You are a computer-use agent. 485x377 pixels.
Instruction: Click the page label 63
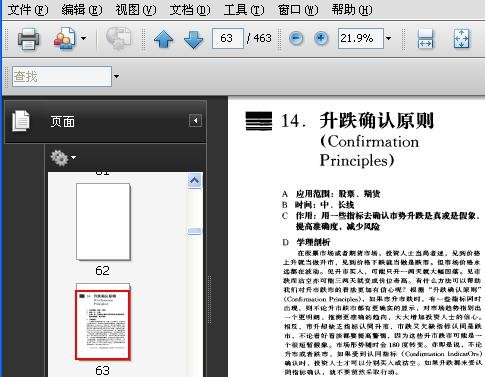point(102,371)
